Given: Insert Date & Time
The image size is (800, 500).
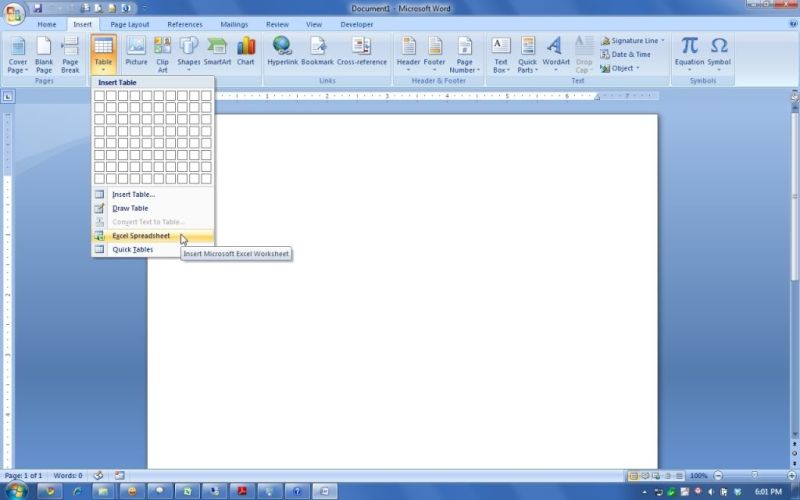Looking at the screenshot, I should pyautogui.click(x=626, y=54).
